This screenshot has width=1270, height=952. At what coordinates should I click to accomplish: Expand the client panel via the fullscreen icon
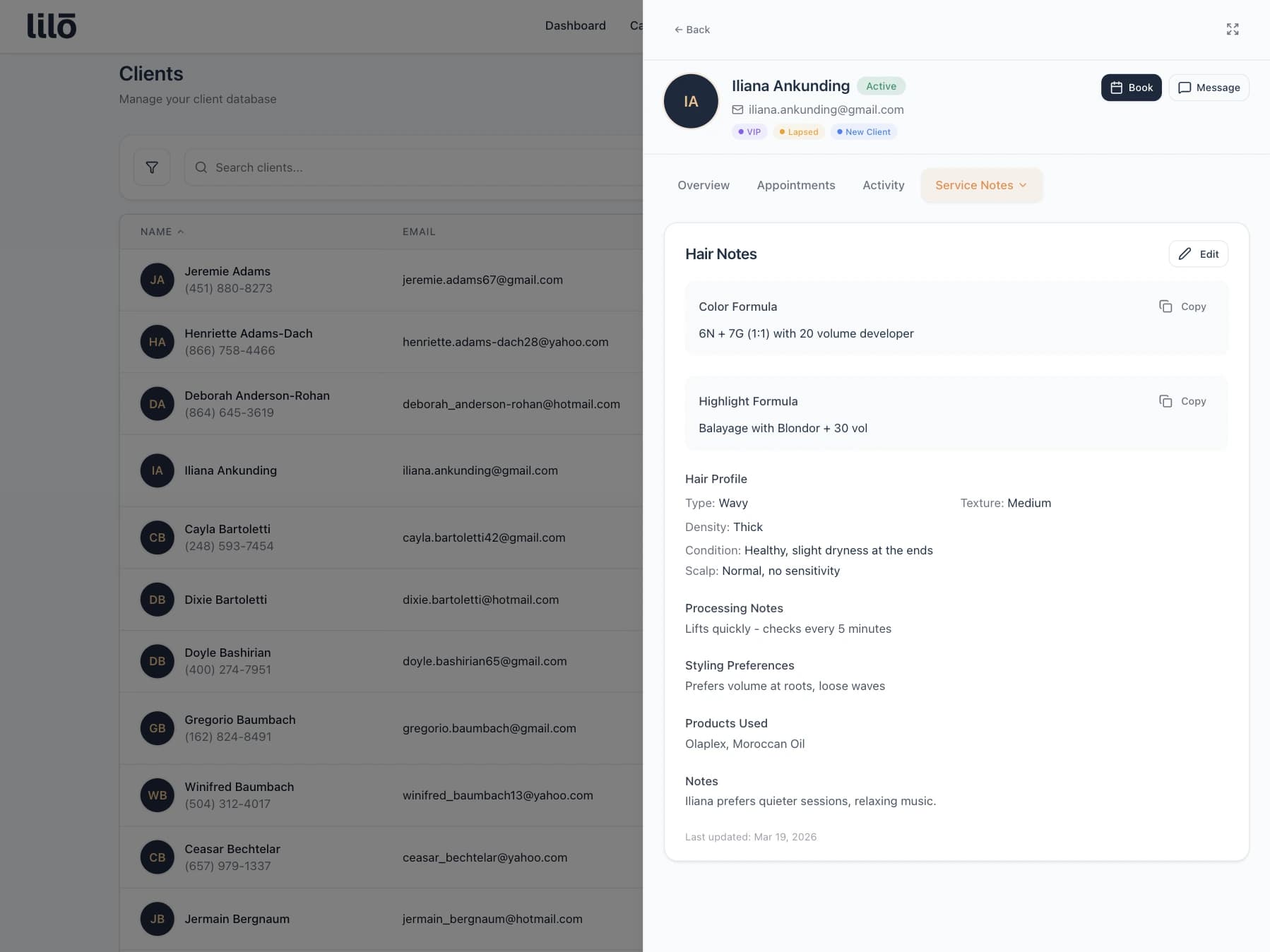pyautogui.click(x=1233, y=29)
